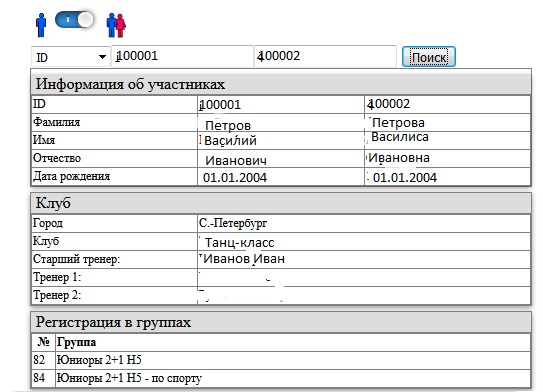Click the Дата рождения row label
Screen dimensions: 543x392
pos(71,176)
